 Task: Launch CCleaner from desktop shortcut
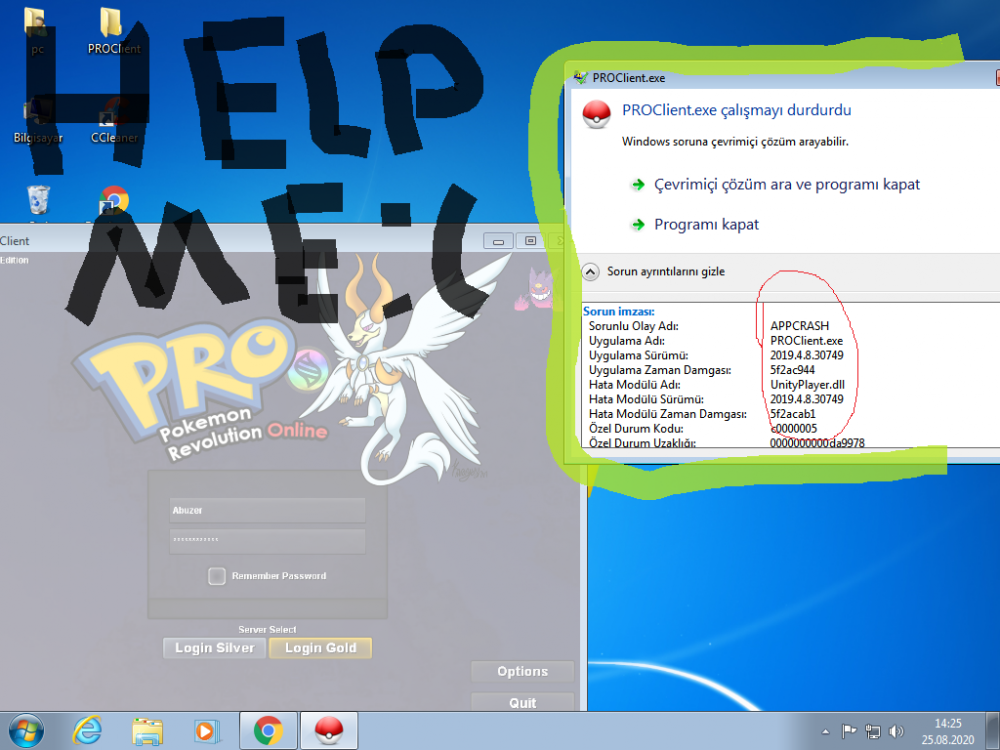pos(114,121)
